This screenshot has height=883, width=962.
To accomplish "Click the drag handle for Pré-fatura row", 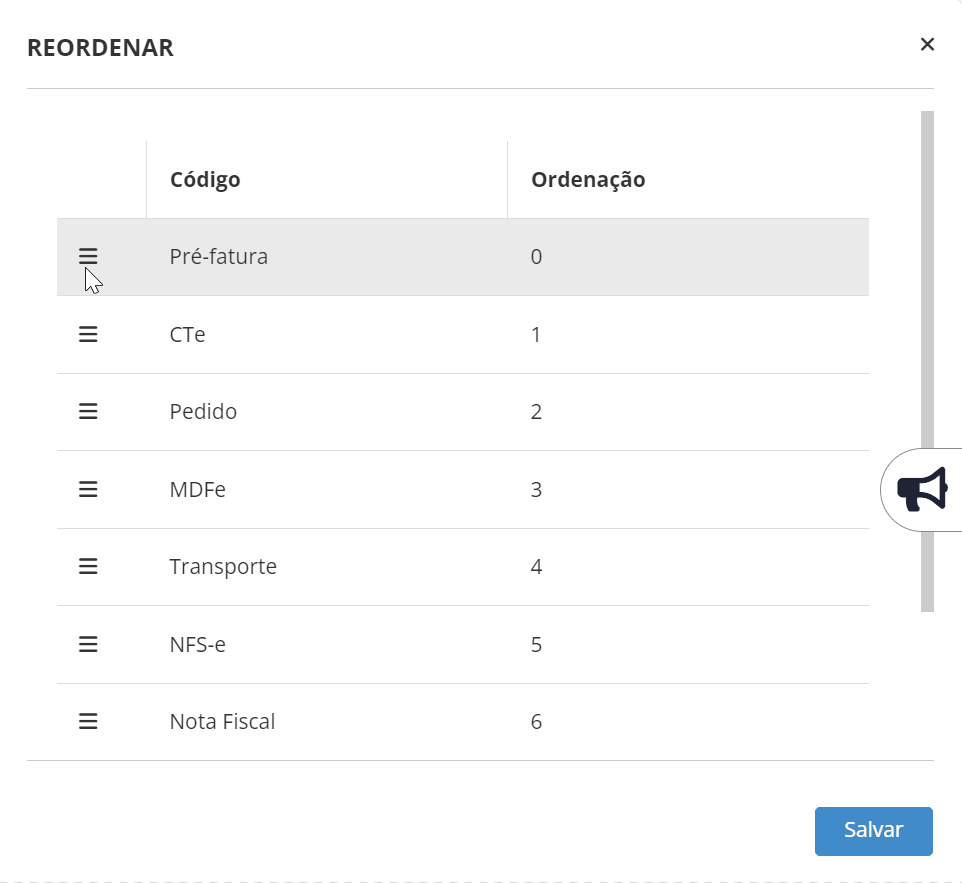I will click(x=88, y=257).
